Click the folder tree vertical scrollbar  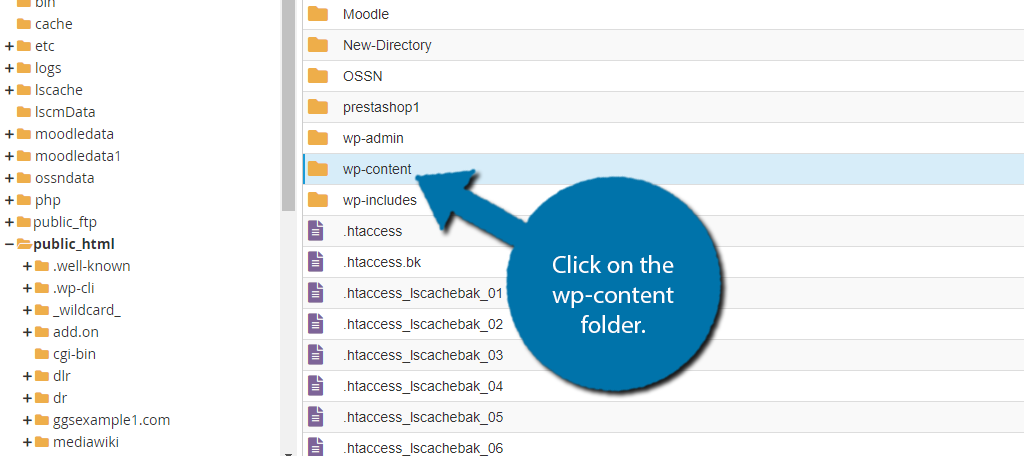click(x=289, y=106)
